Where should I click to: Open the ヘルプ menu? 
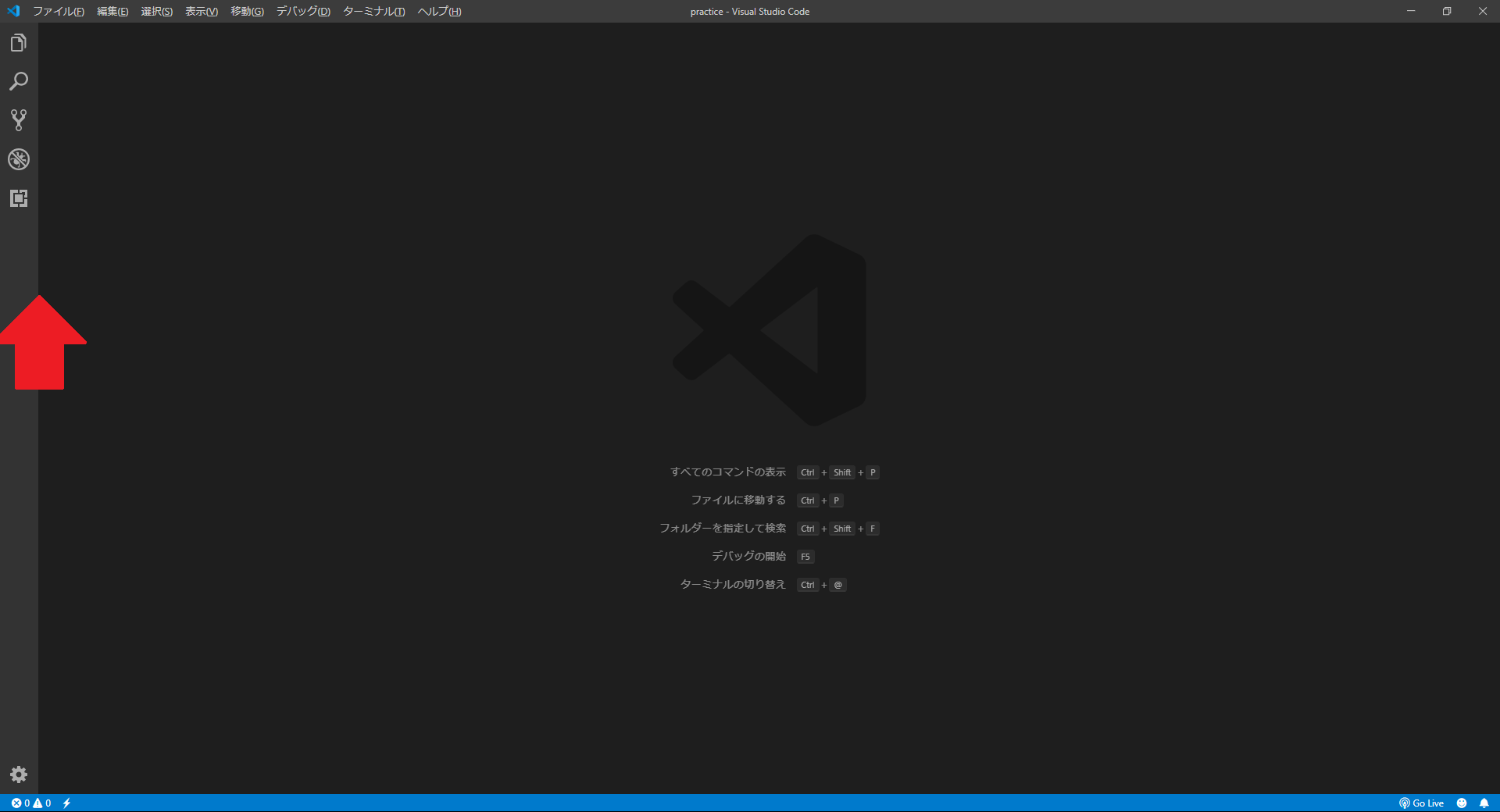click(x=437, y=11)
